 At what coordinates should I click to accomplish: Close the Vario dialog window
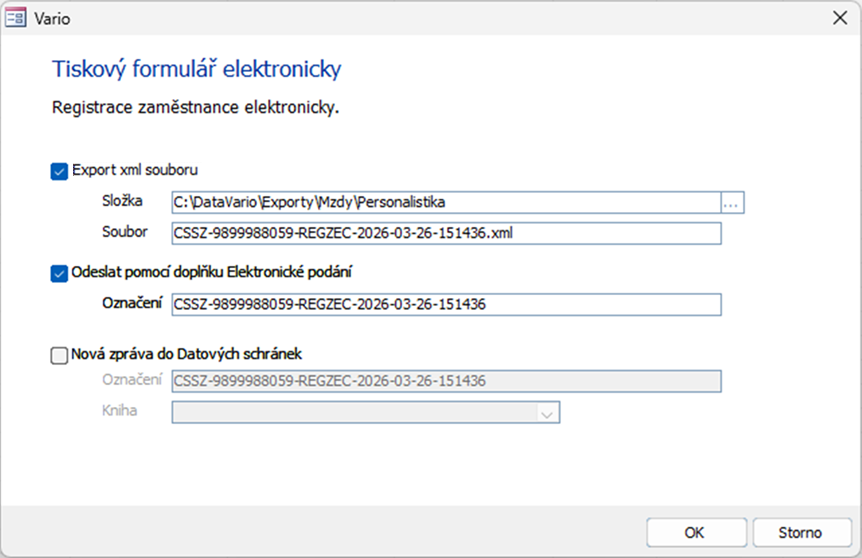point(839,18)
